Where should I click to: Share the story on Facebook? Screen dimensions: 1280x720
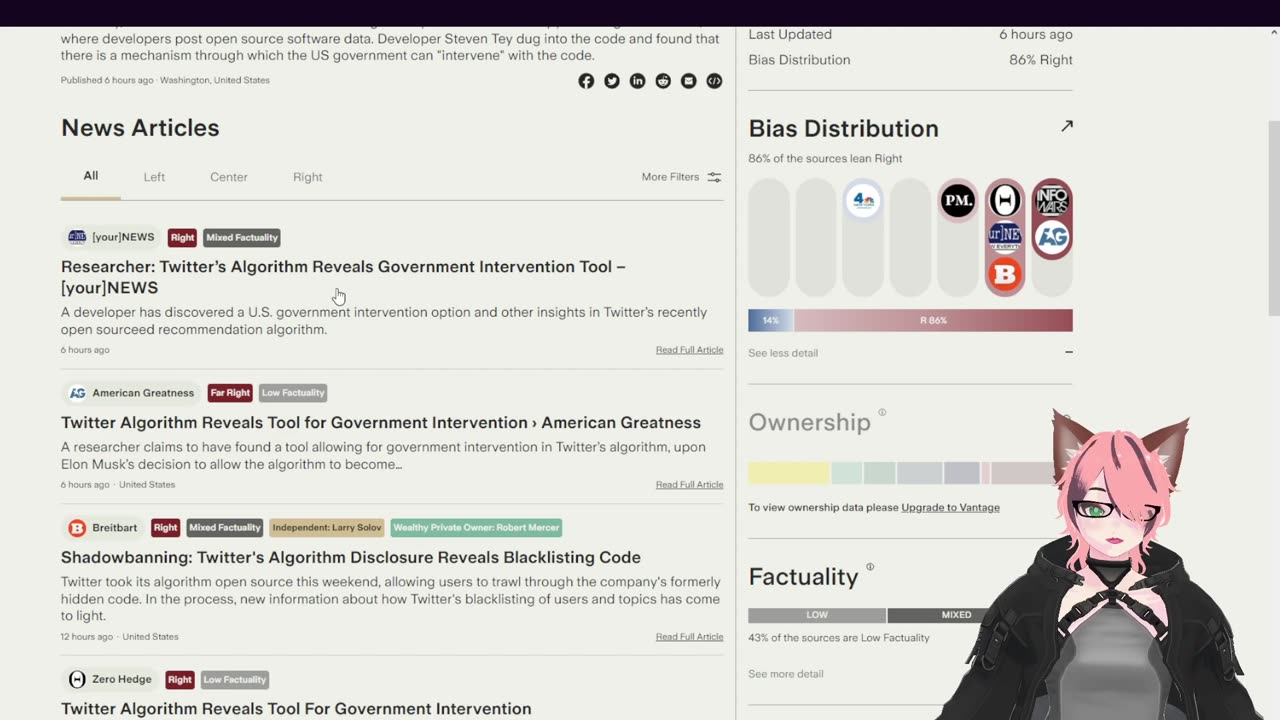coord(586,81)
